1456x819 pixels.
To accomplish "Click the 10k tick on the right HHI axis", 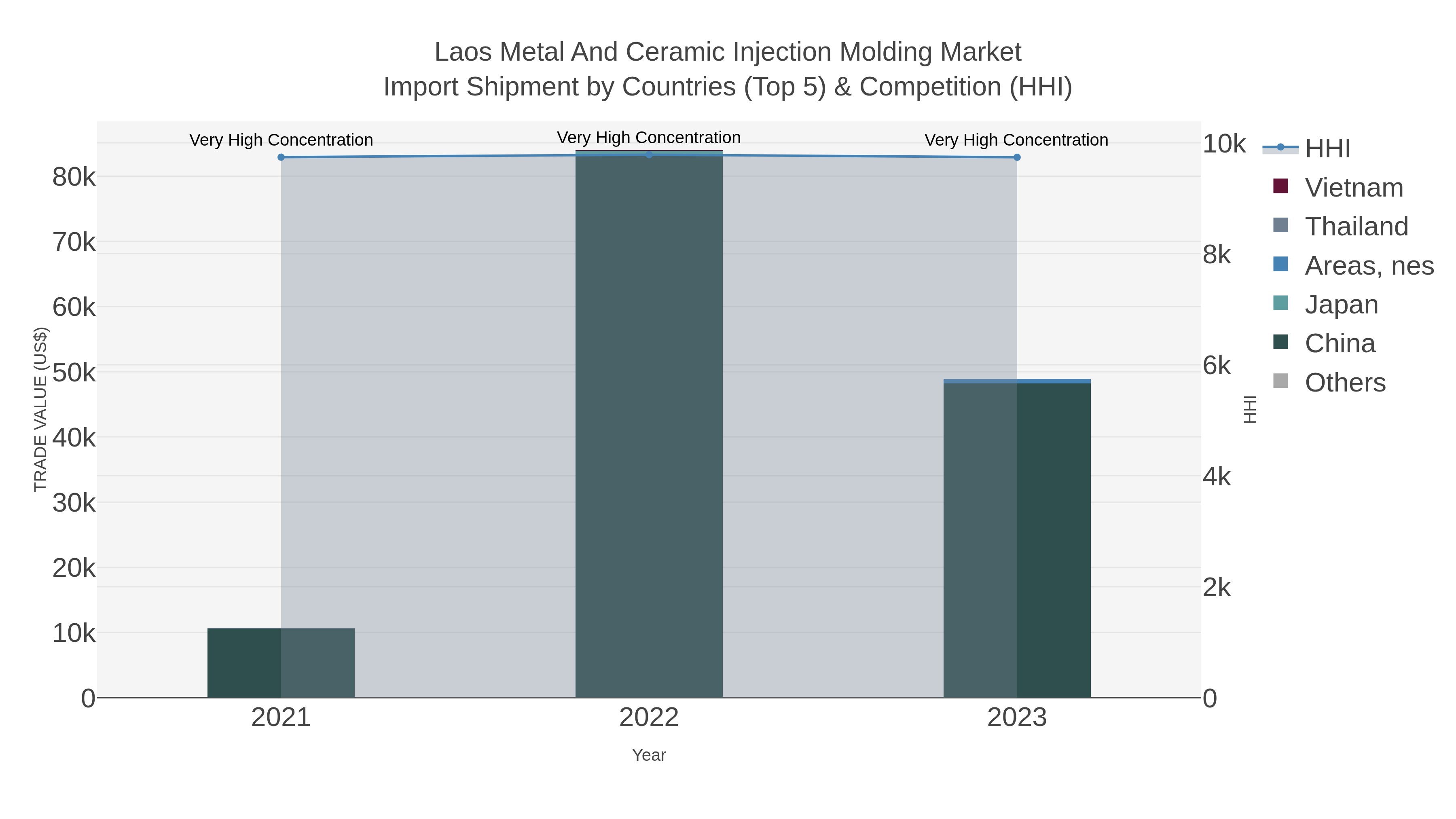I will [1224, 144].
